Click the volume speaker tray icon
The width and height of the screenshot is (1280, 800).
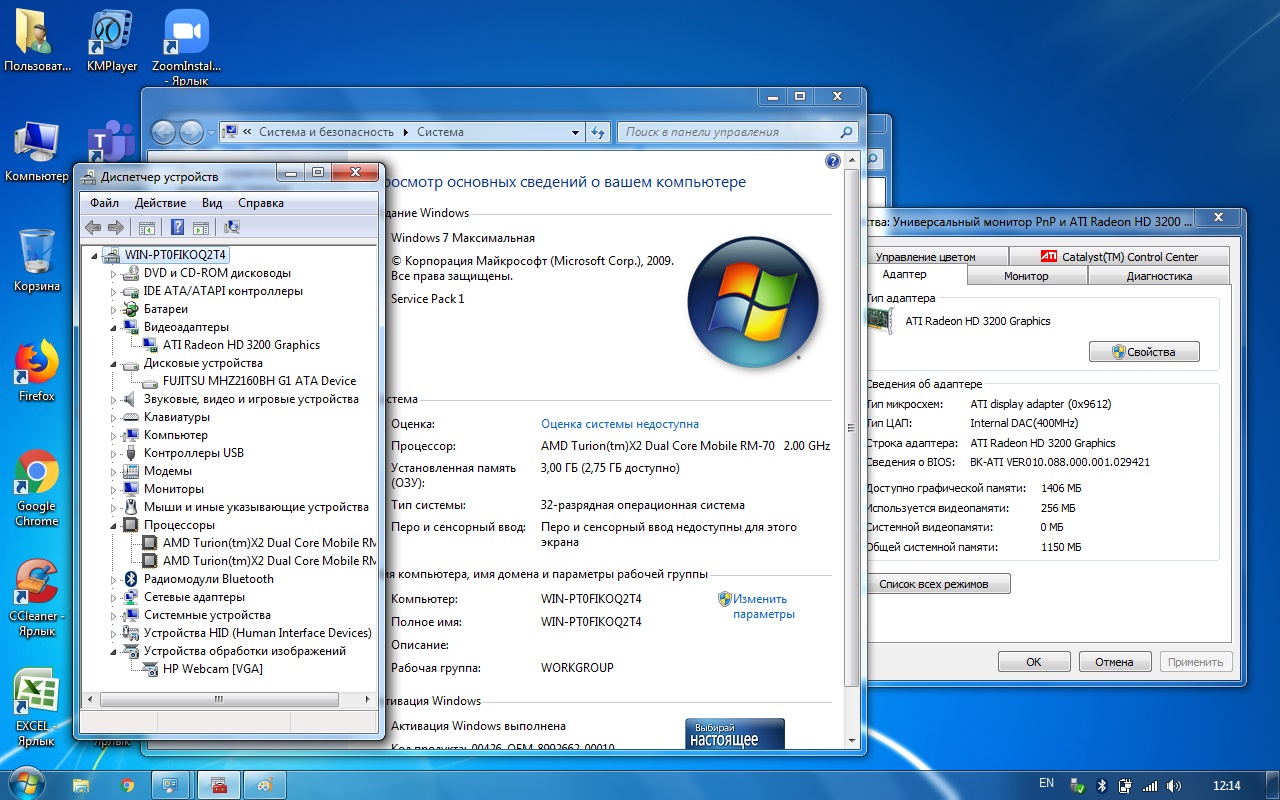1173,785
